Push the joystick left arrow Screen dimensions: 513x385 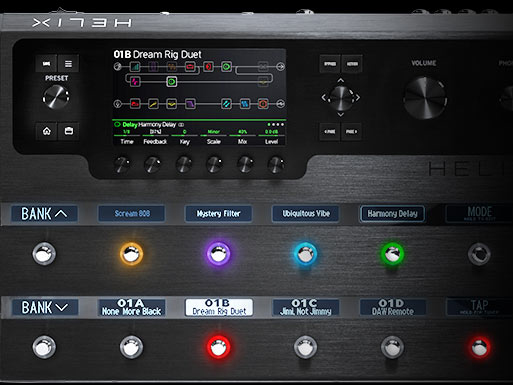coord(323,98)
